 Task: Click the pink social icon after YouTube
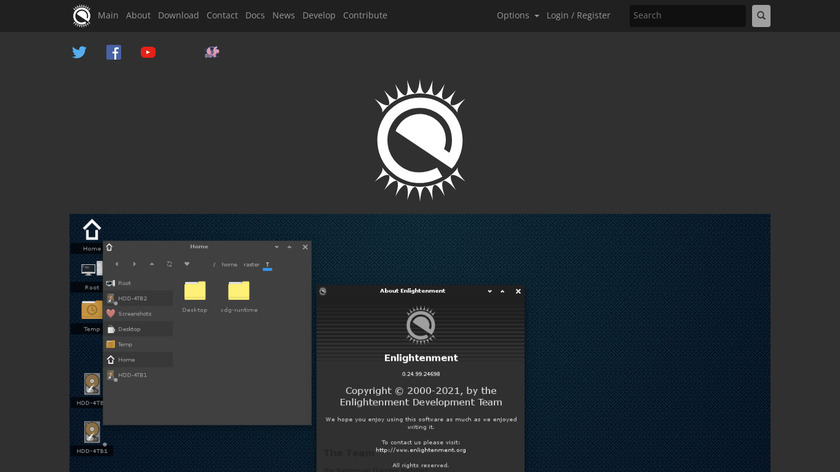[212, 52]
